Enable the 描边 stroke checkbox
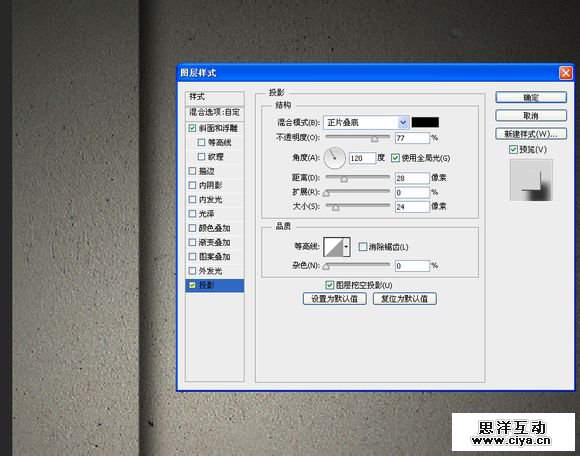 pos(192,171)
